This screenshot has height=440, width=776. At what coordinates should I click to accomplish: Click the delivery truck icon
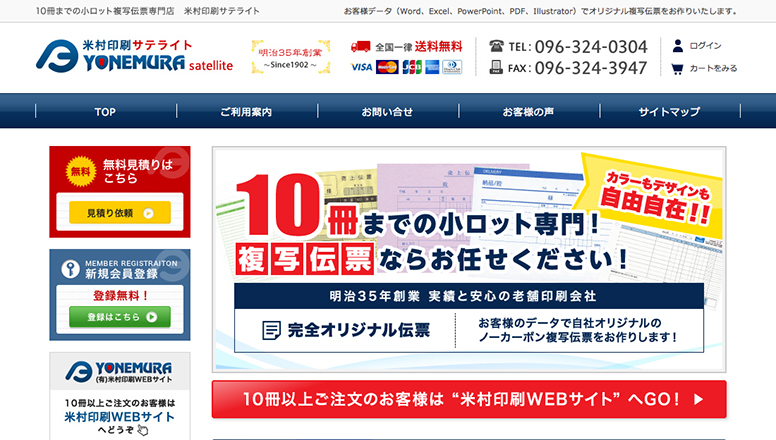361,46
